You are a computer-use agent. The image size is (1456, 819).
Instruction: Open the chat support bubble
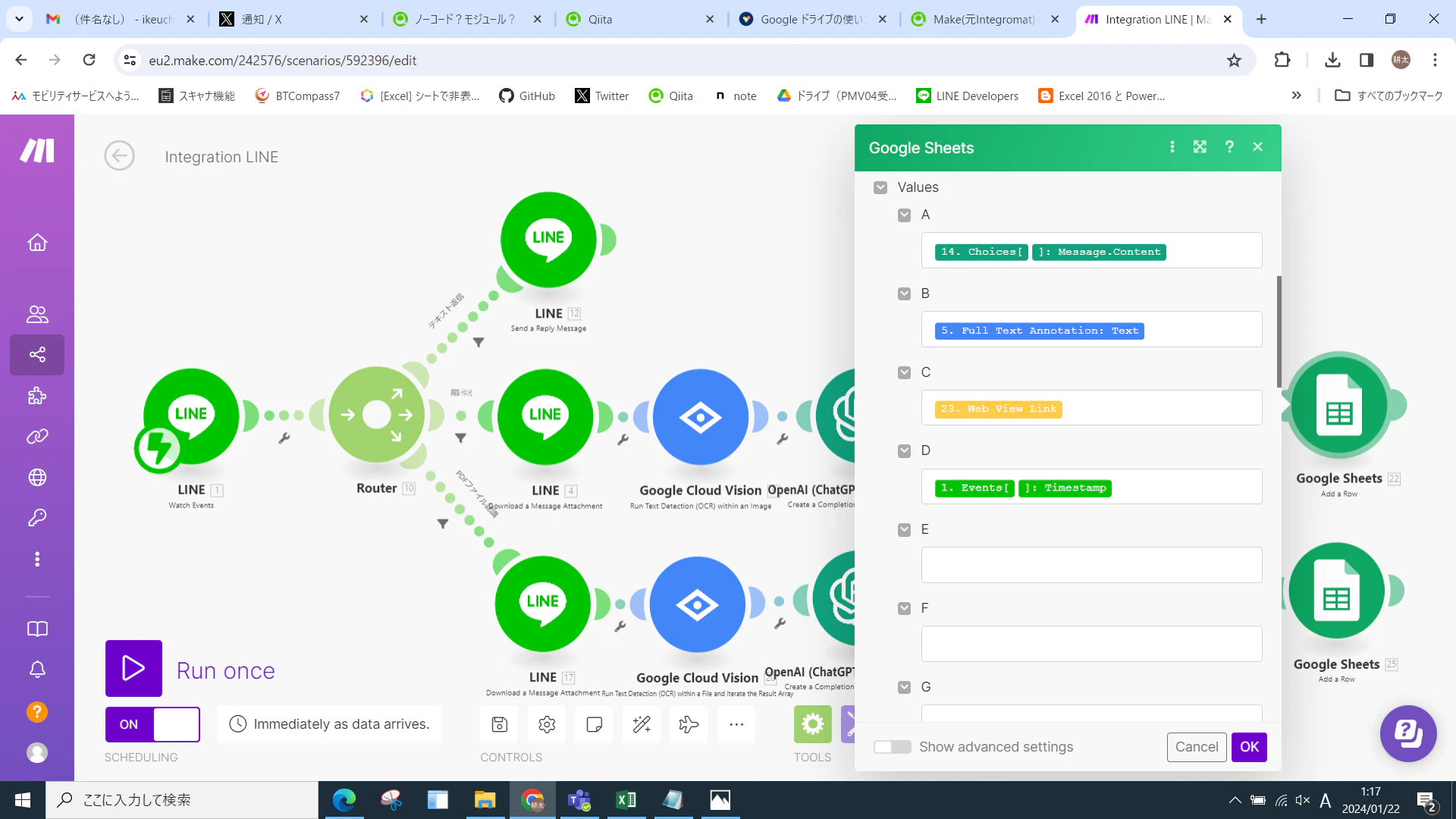pos(1408,733)
